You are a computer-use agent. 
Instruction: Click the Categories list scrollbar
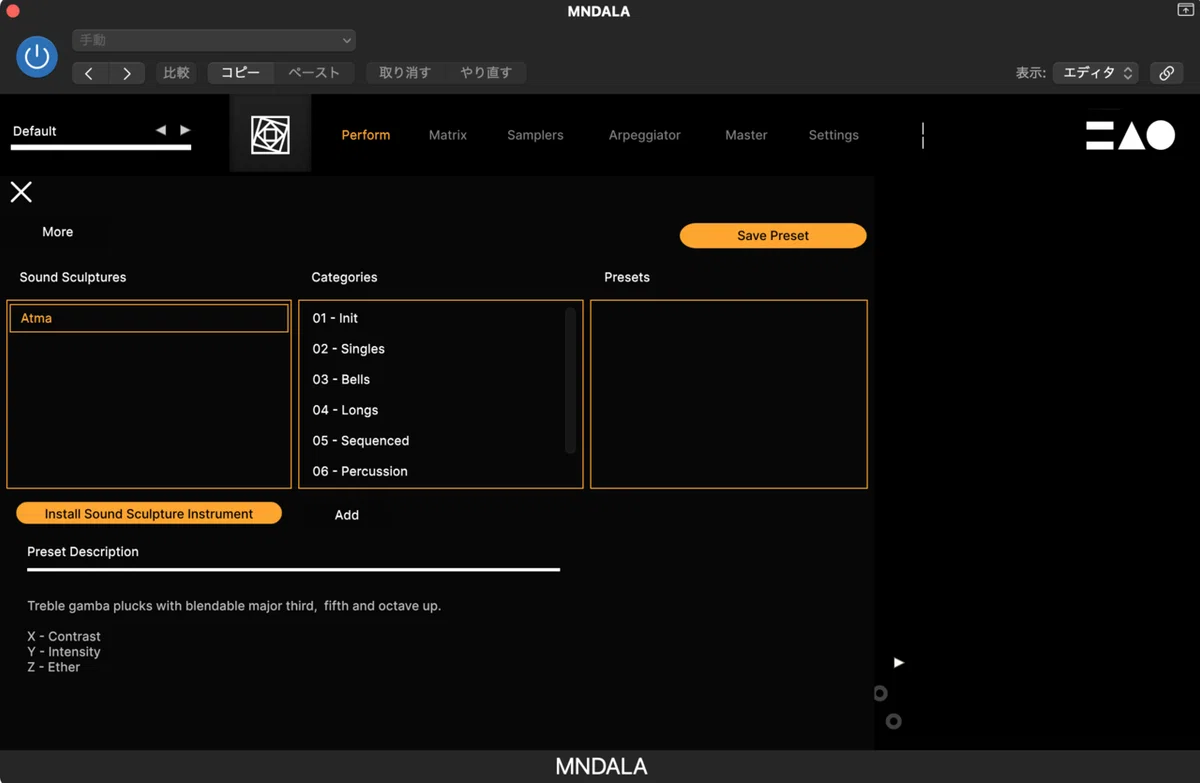click(x=570, y=381)
